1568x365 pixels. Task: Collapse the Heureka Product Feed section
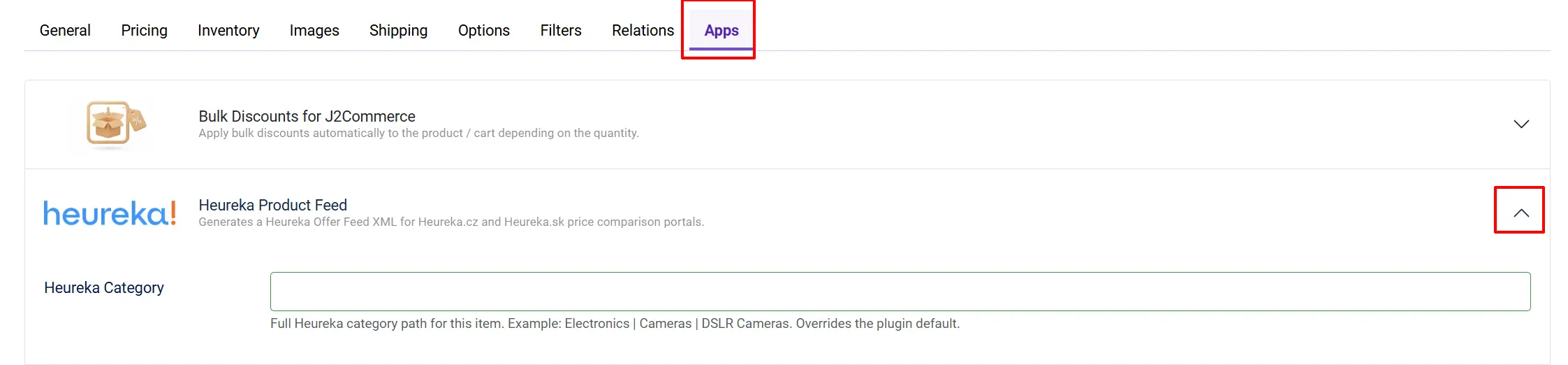[1521, 213]
